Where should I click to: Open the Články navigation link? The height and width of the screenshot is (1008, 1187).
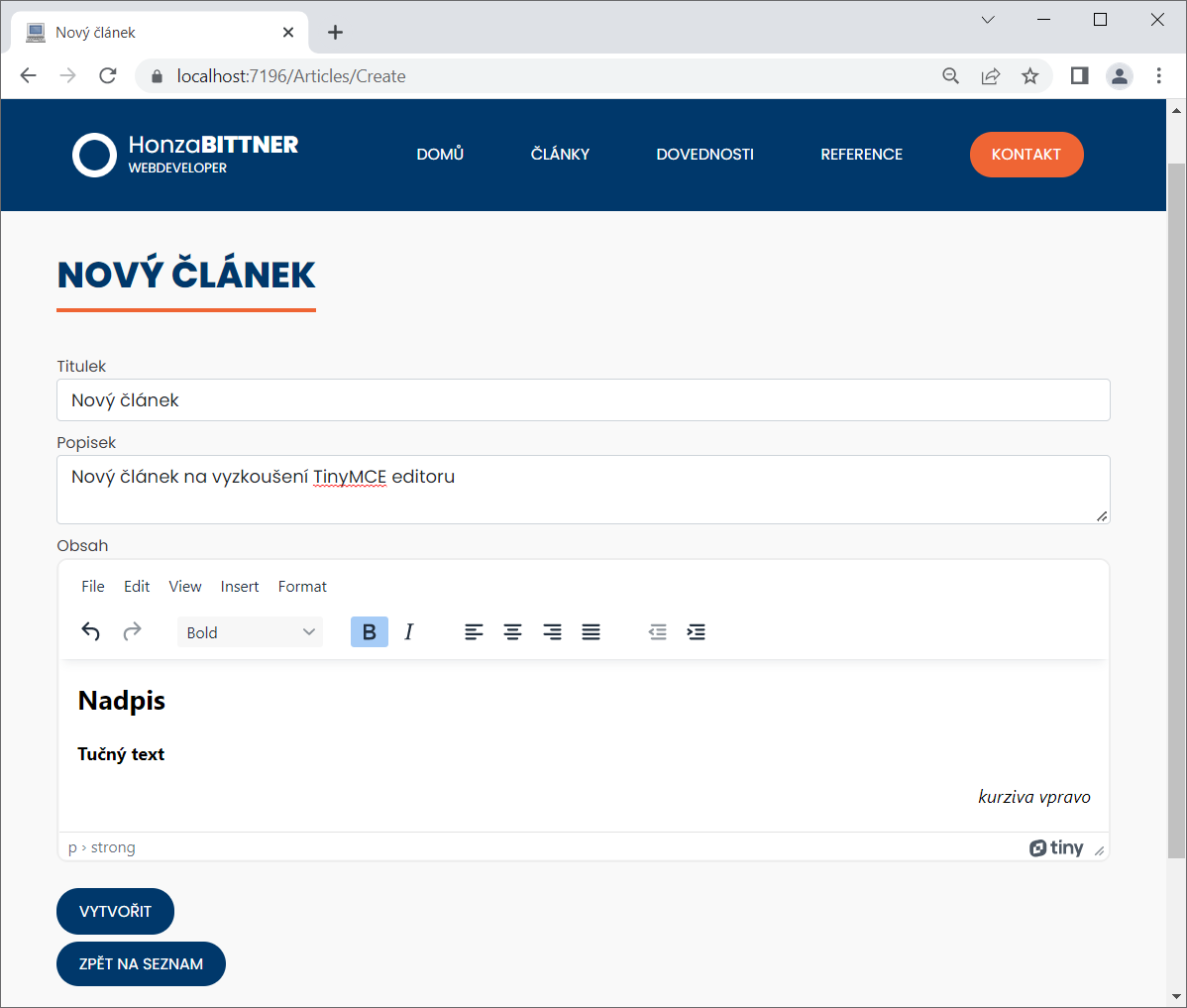point(560,155)
